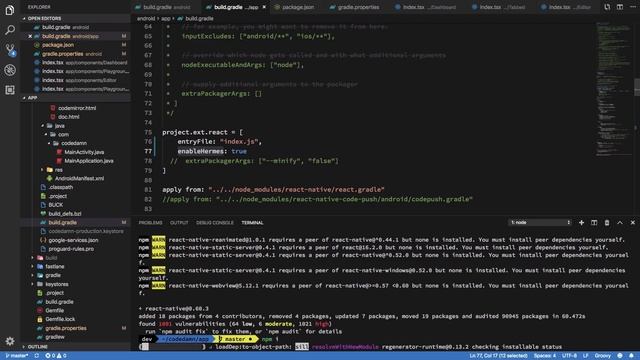Open the Output panel tab

(179, 223)
